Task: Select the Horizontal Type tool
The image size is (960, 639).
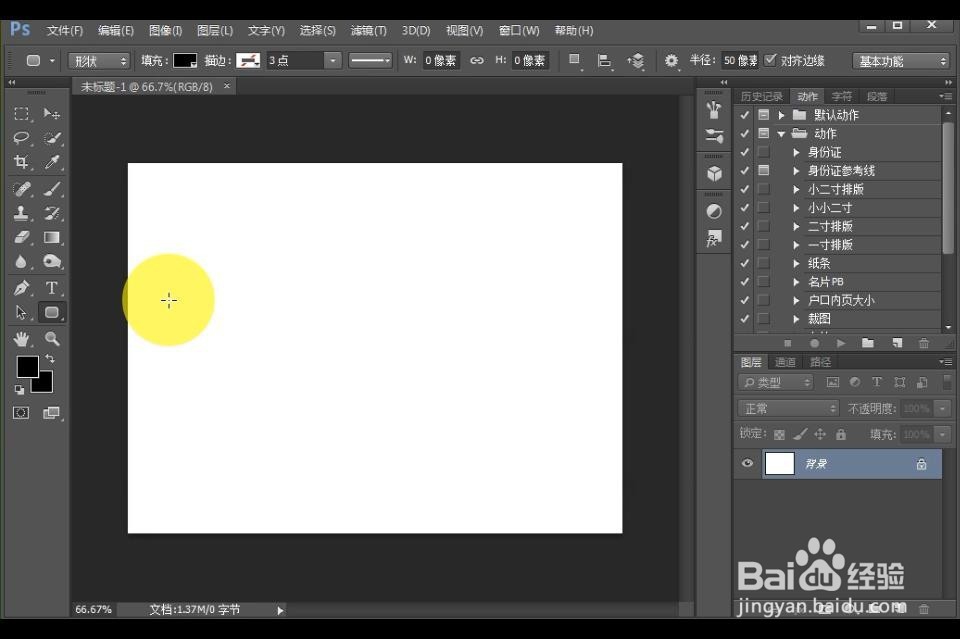Action: coord(52,288)
